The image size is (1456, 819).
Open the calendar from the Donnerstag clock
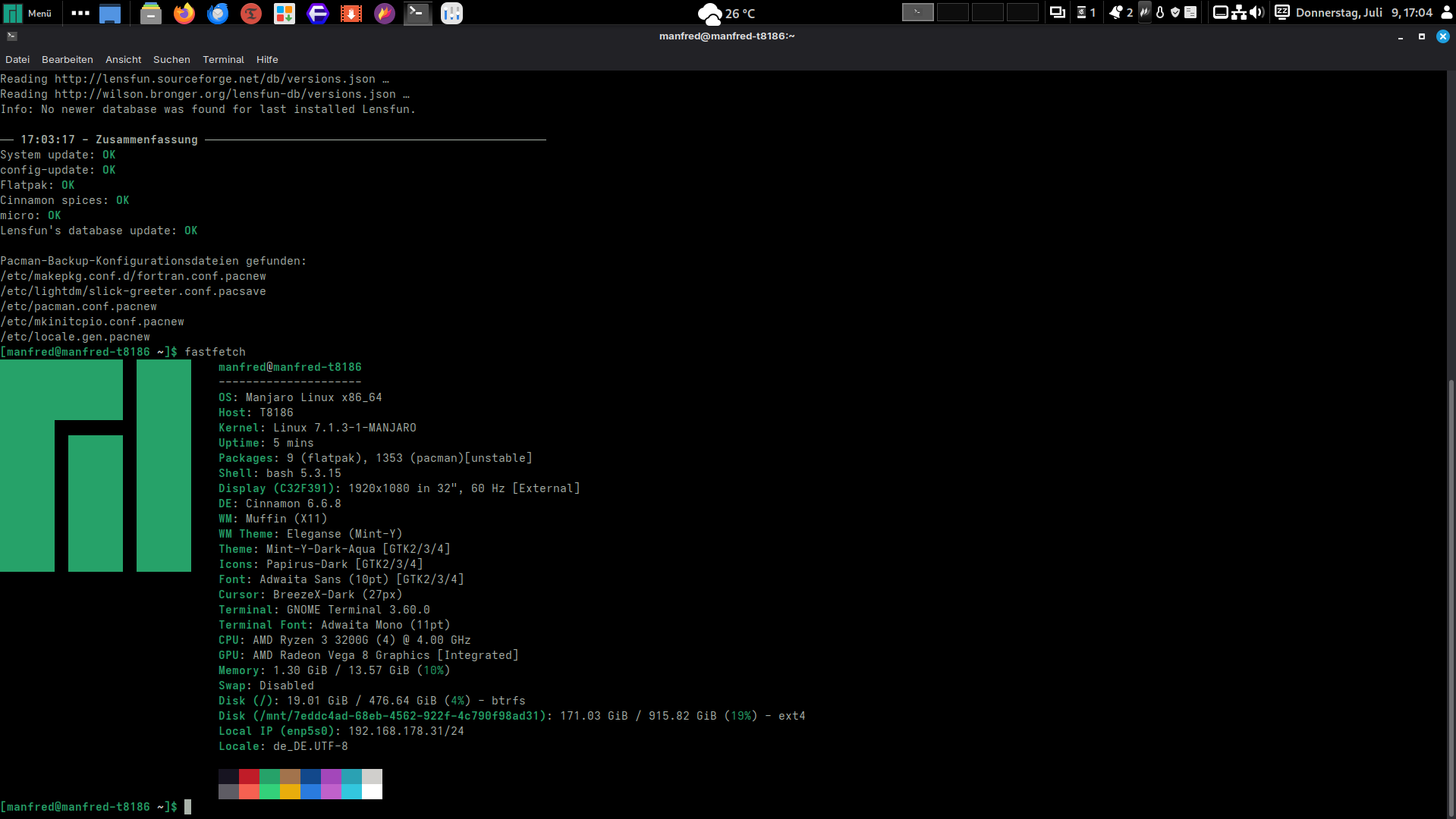point(1364,13)
